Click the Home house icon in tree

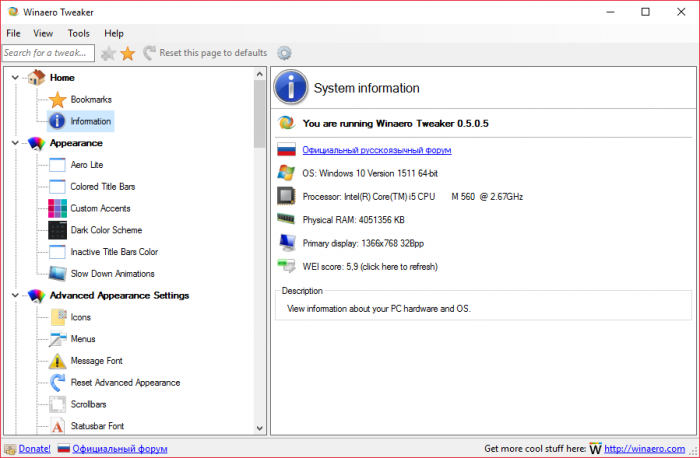[x=37, y=78]
